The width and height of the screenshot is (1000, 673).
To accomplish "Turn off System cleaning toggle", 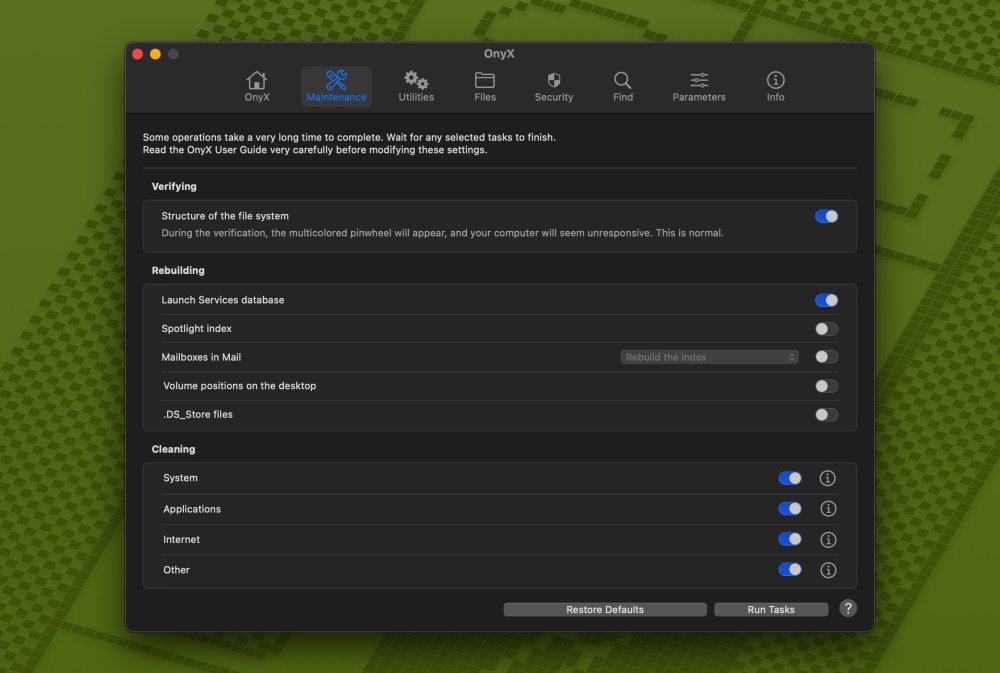I will coord(790,478).
